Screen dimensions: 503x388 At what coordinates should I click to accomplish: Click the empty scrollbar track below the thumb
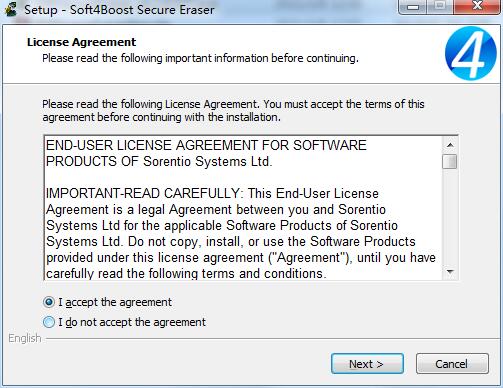coord(450,217)
